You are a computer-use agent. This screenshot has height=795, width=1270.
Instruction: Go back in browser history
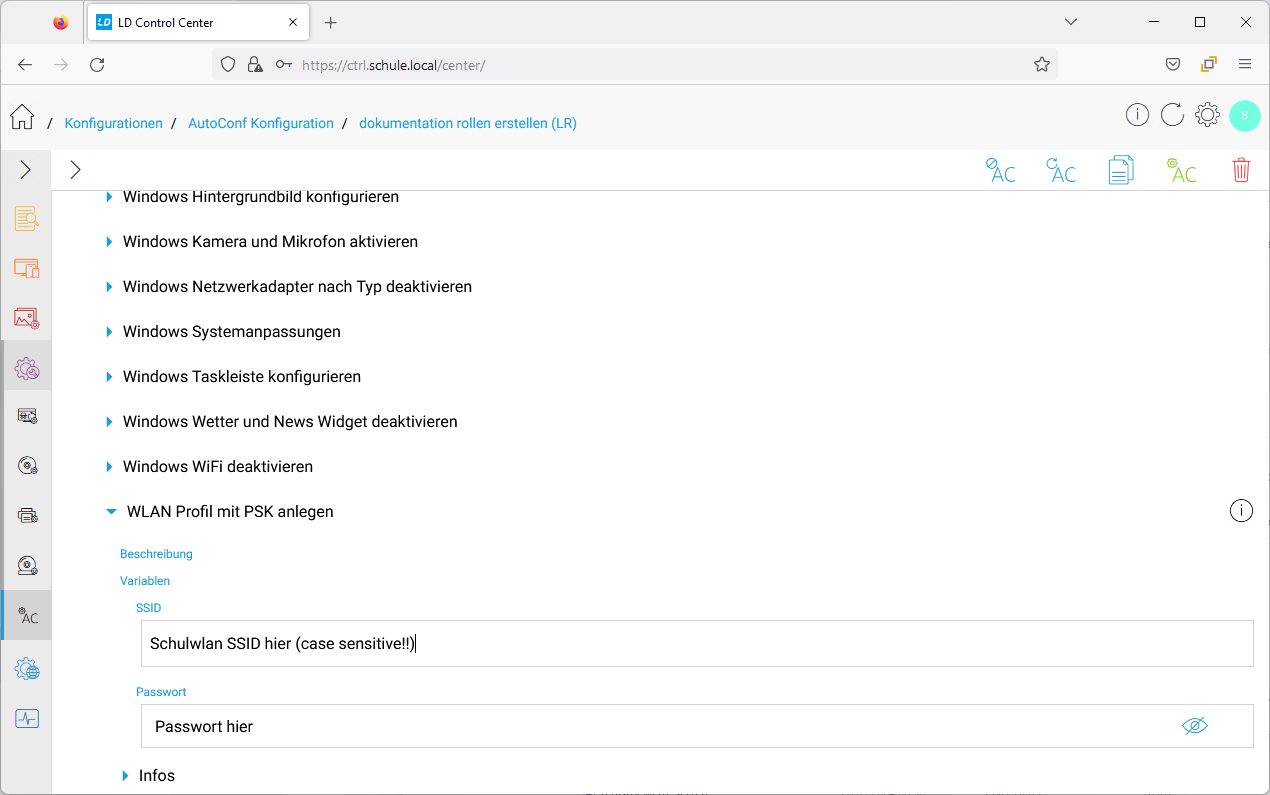(25, 64)
